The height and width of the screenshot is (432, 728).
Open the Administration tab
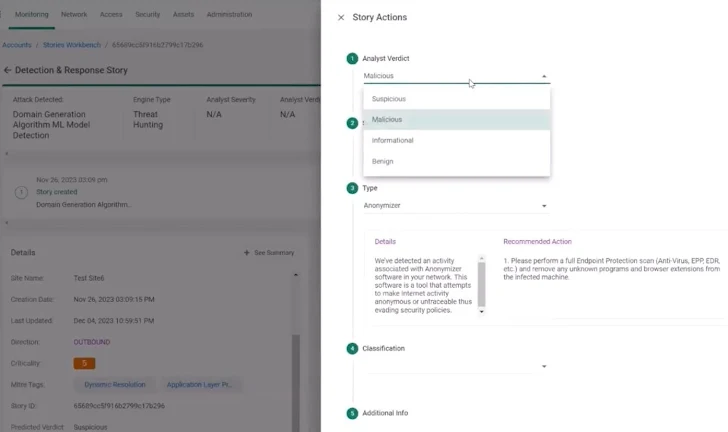point(229,15)
